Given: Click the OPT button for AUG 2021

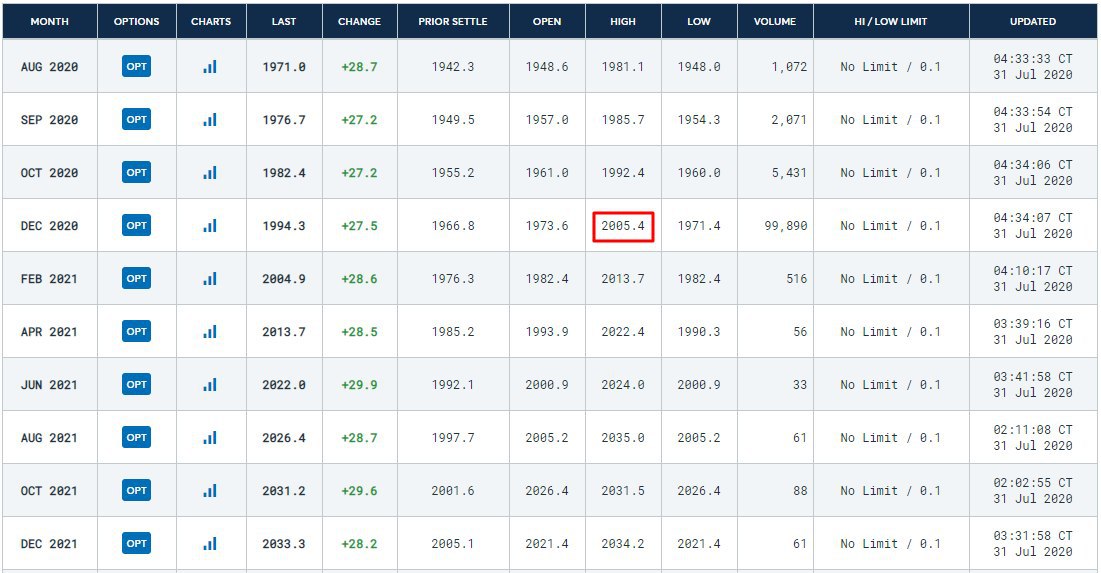Looking at the screenshot, I should tap(136, 437).
